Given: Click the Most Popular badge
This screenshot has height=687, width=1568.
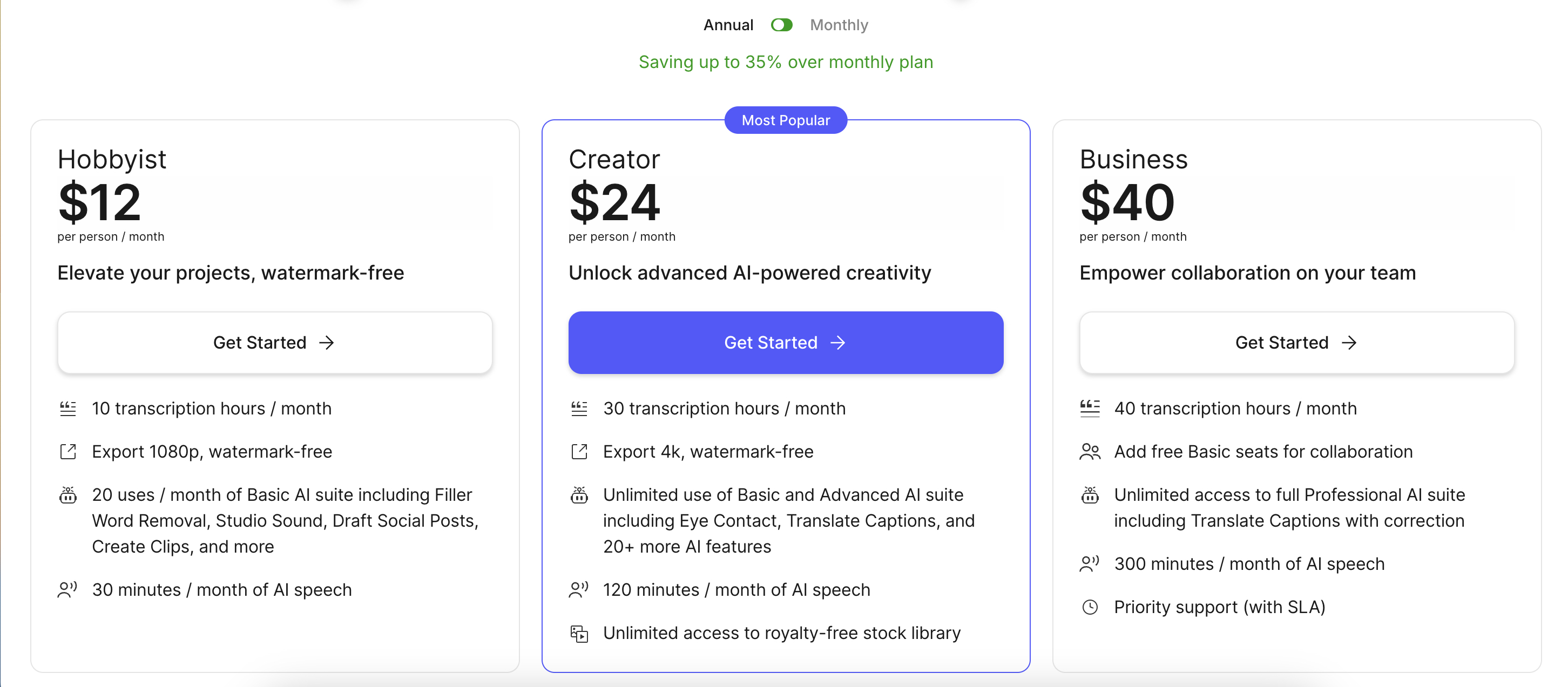Looking at the screenshot, I should click(785, 120).
